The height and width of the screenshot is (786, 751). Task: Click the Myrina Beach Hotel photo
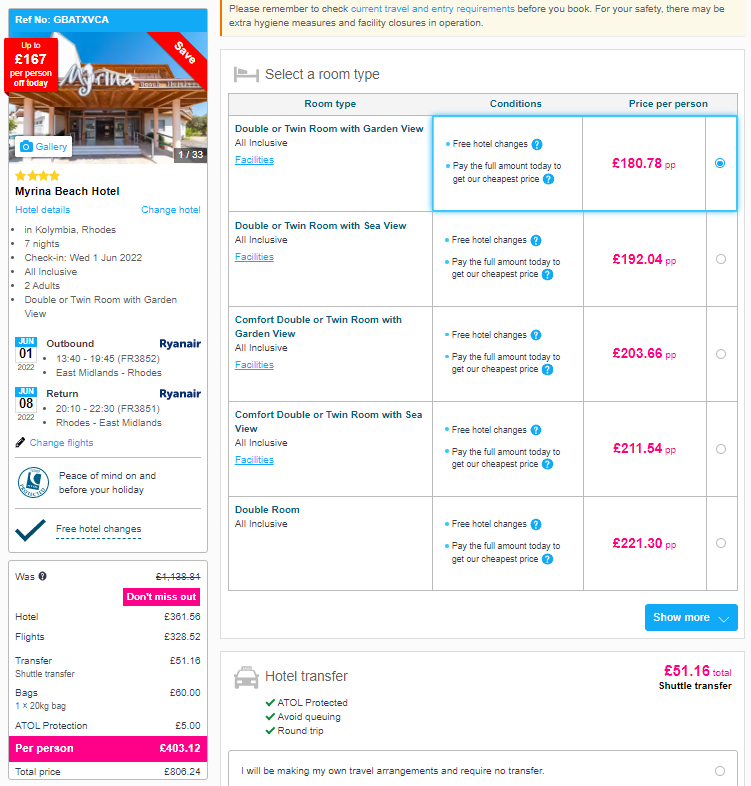[108, 98]
